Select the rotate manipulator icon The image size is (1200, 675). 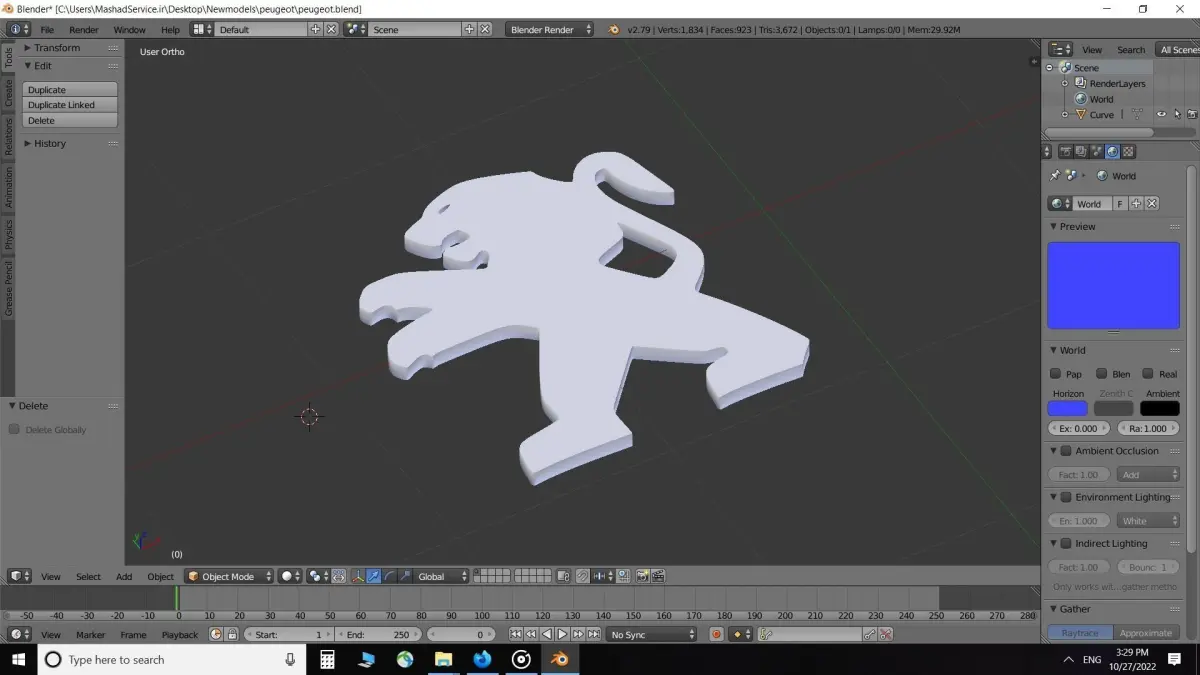(x=388, y=576)
